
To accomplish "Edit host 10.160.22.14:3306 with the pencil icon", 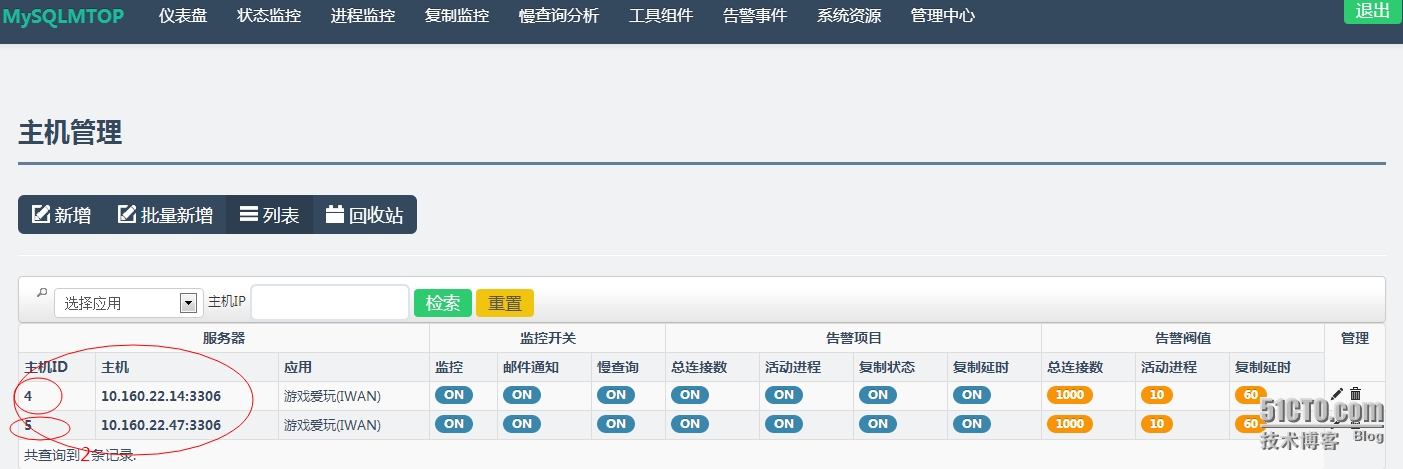I will pyautogui.click(x=1337, y=394).
